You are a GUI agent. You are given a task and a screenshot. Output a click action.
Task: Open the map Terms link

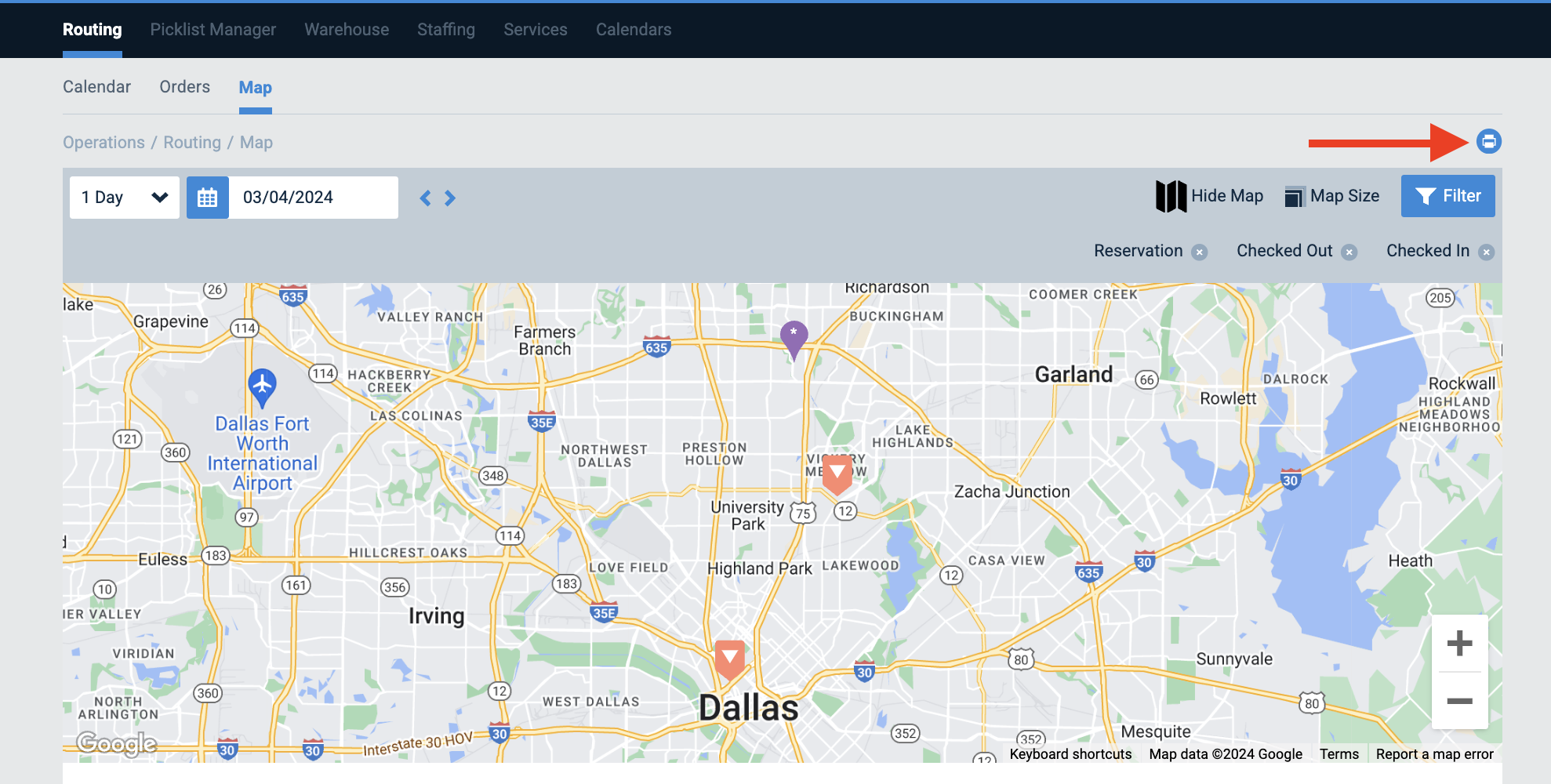(x=1339, y=754)
